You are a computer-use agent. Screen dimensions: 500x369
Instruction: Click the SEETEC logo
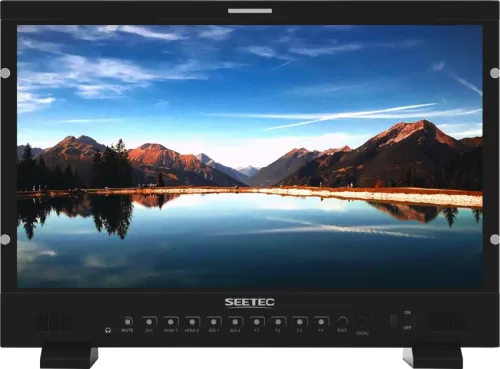(249, 303)
